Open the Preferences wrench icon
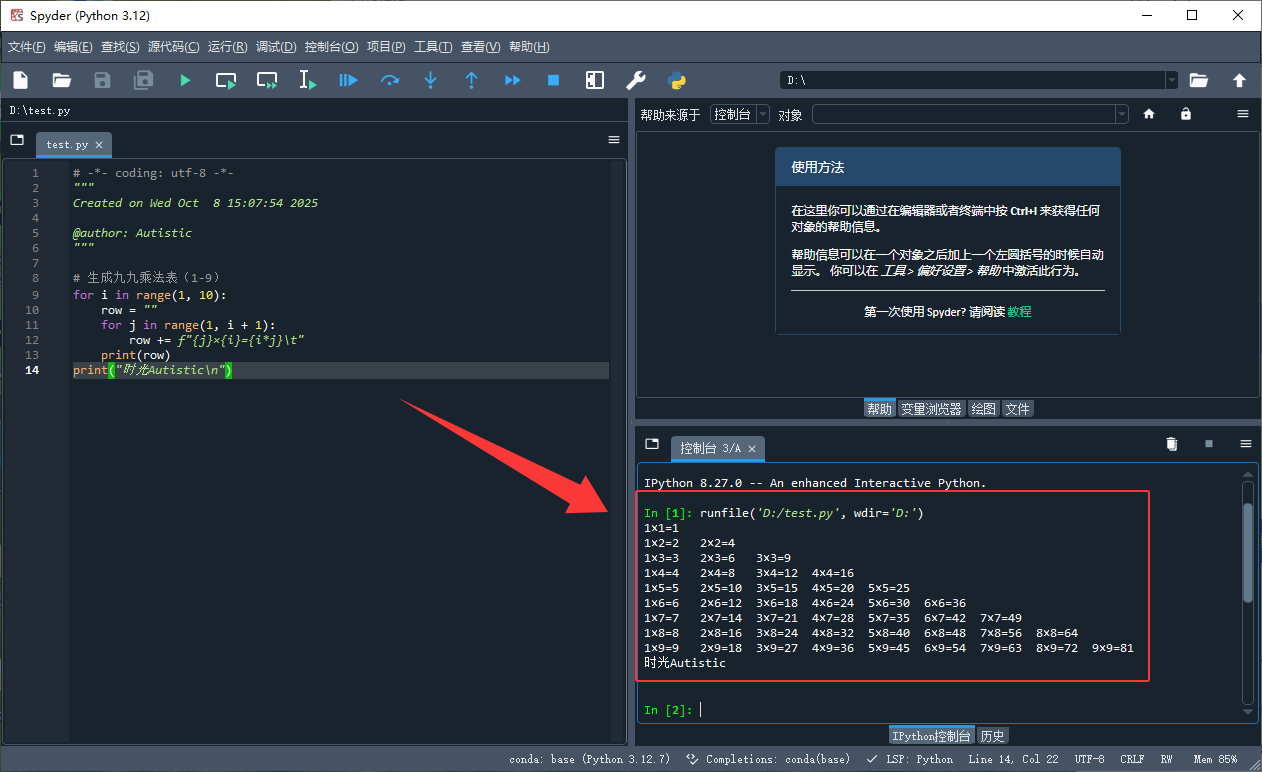This screenshot has width=1262, height=772. [x=635, y=80]
